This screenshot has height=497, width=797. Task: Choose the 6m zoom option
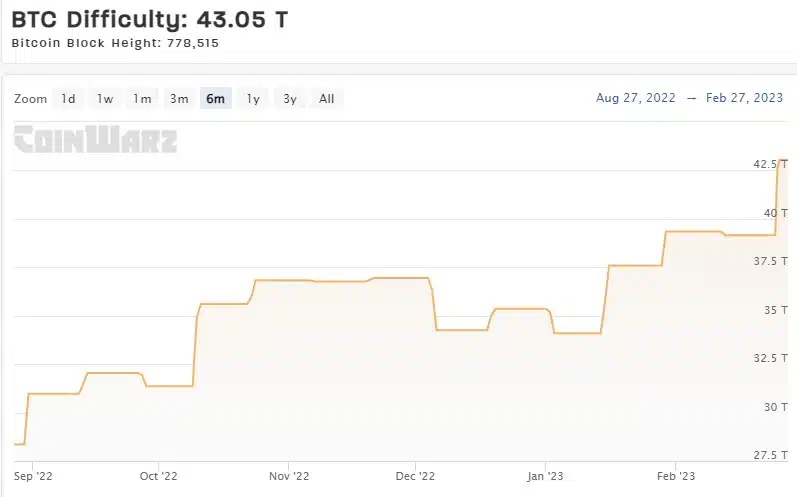(216, 99)
